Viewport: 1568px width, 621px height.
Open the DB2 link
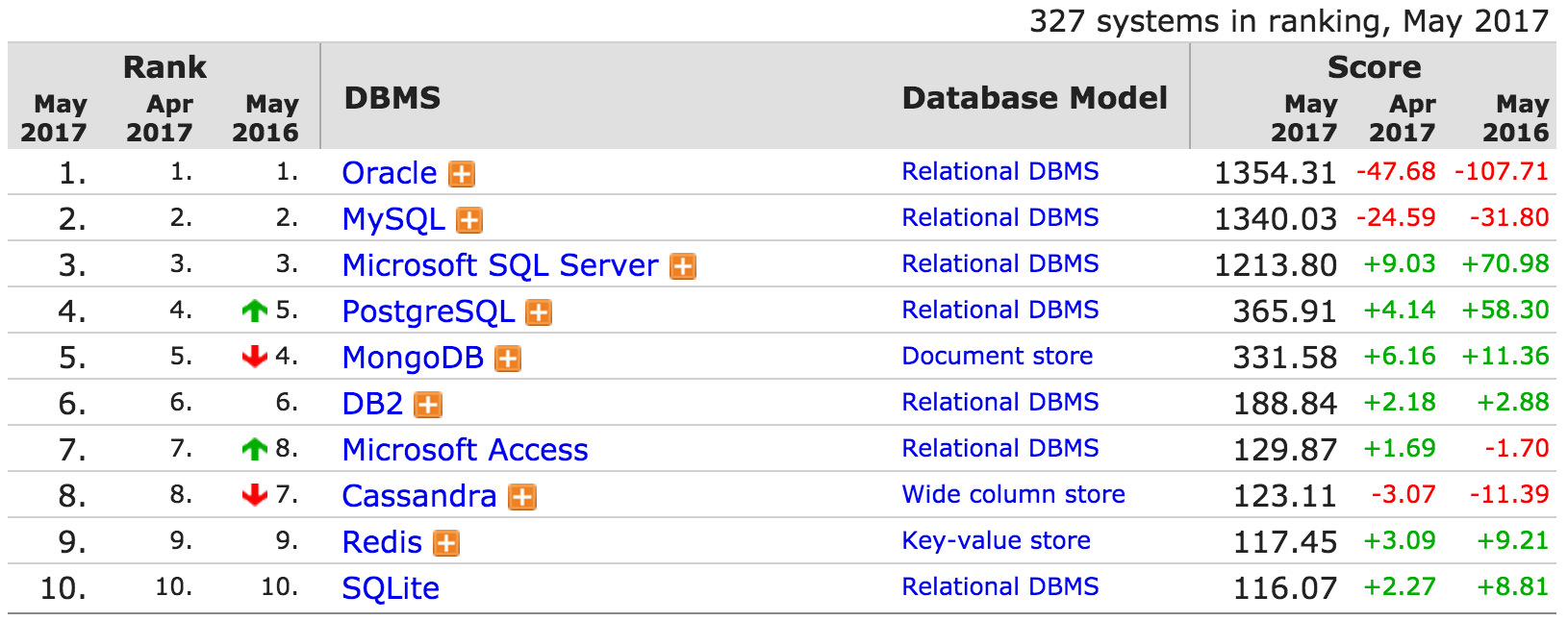[x=373, y=404]
